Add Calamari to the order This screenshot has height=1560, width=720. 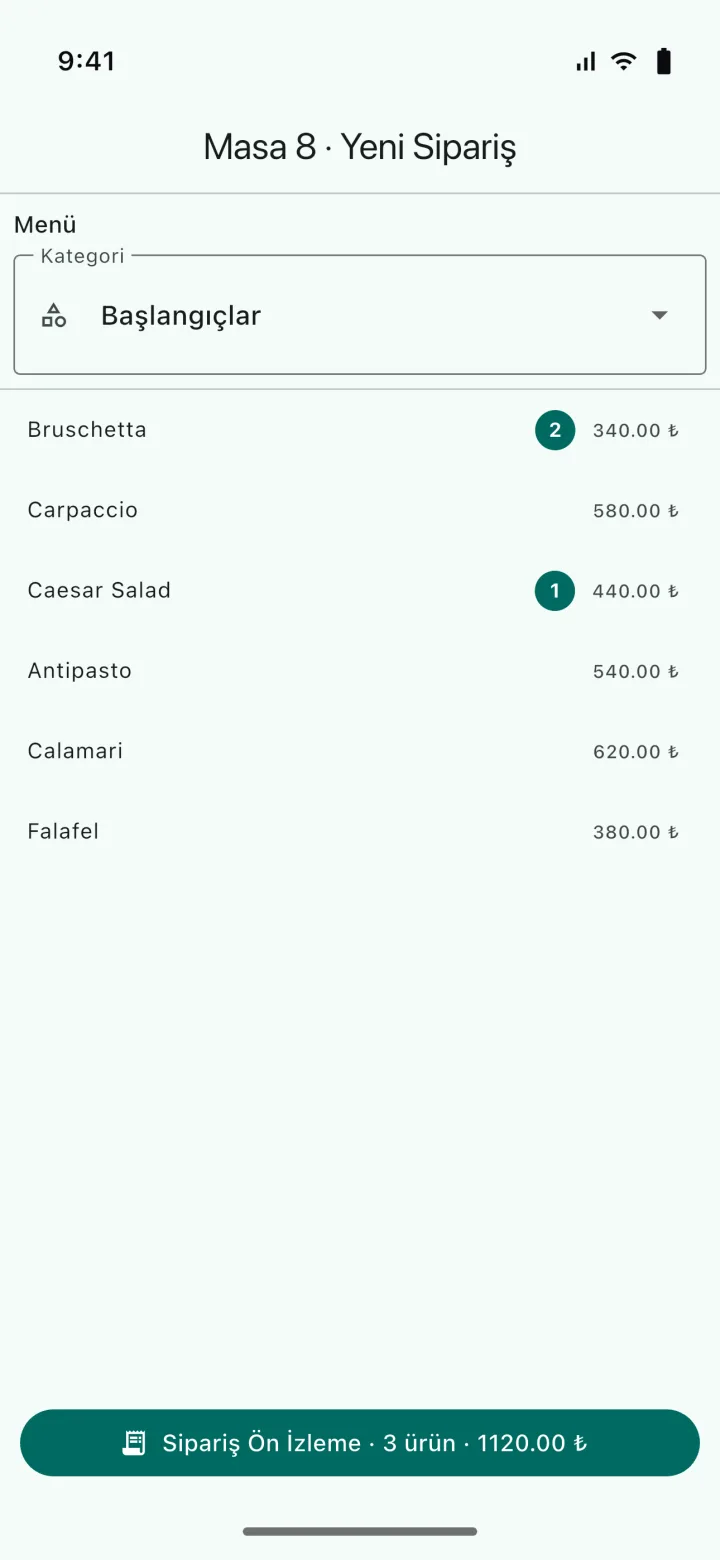coord(360,751)
